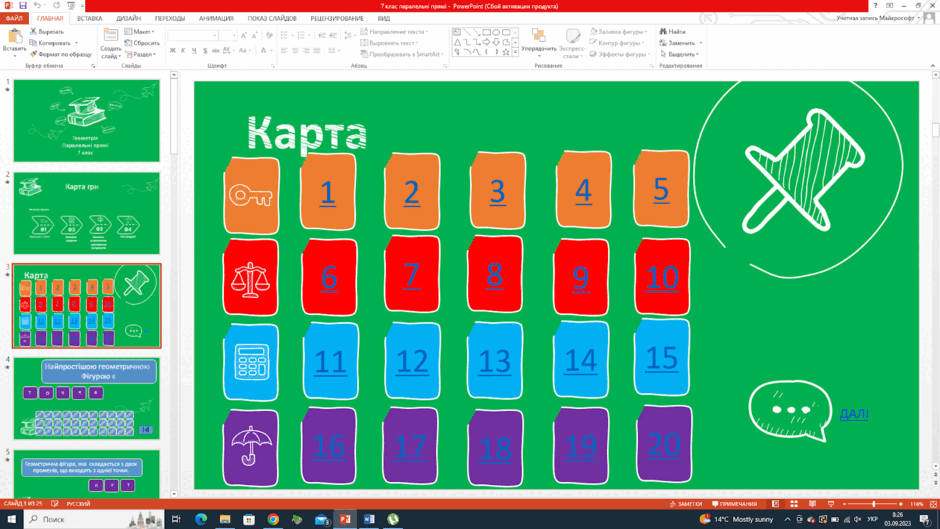The height and width of the screenshot is (529, 940).
Task: Switch to the ДИЗАЙН tab
Action: pos(128,19)
